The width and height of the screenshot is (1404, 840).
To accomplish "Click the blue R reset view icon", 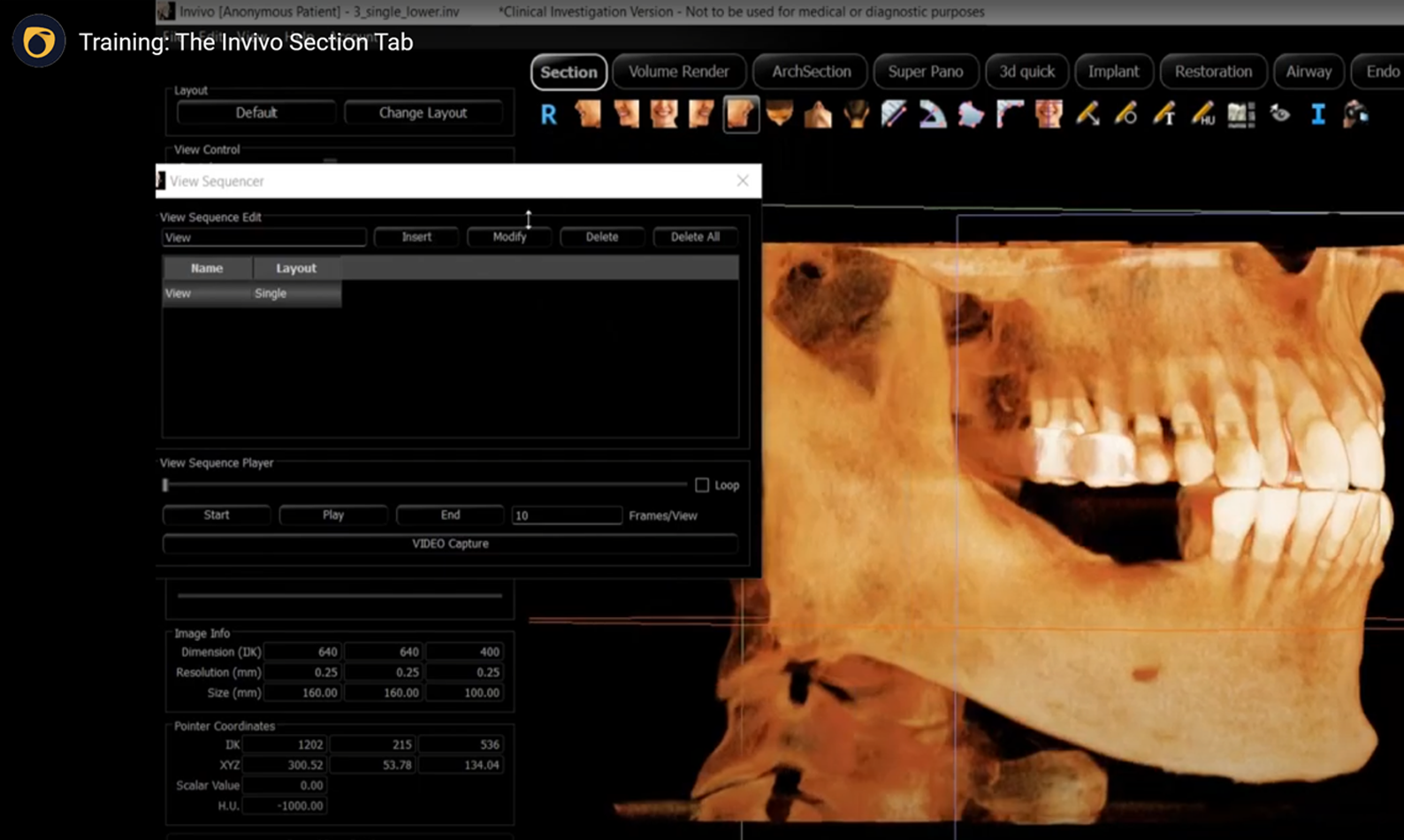I will click(x=549, y=114).
